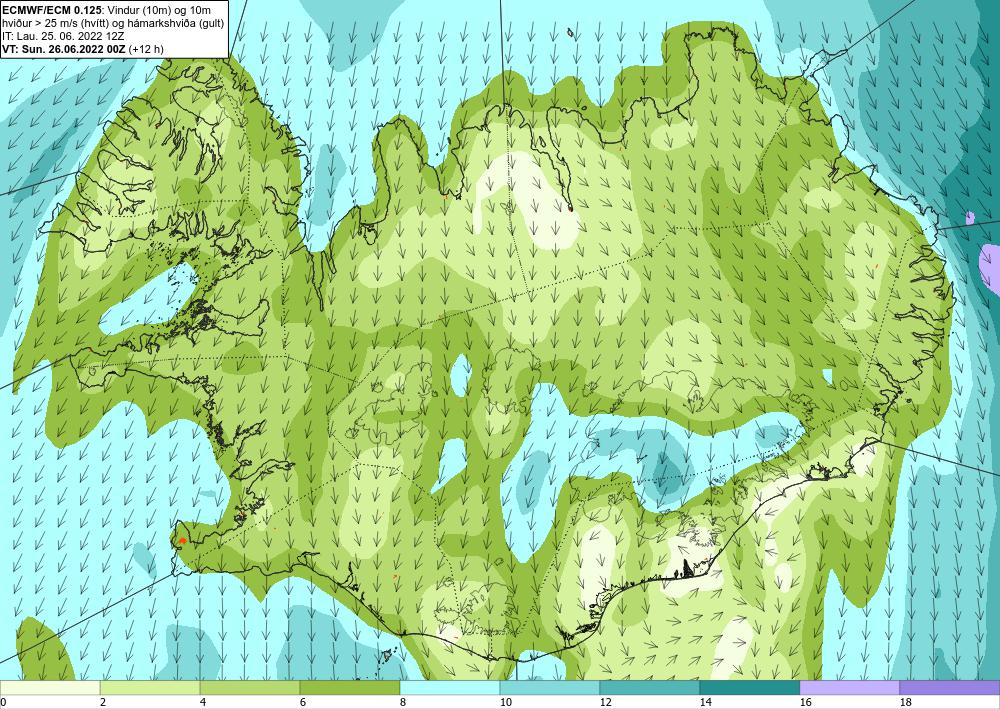Click the pale 0–2 m/s legend swatch
Image resolution: width=1000 pixels, height=709 pixels.
click(50, 688)
